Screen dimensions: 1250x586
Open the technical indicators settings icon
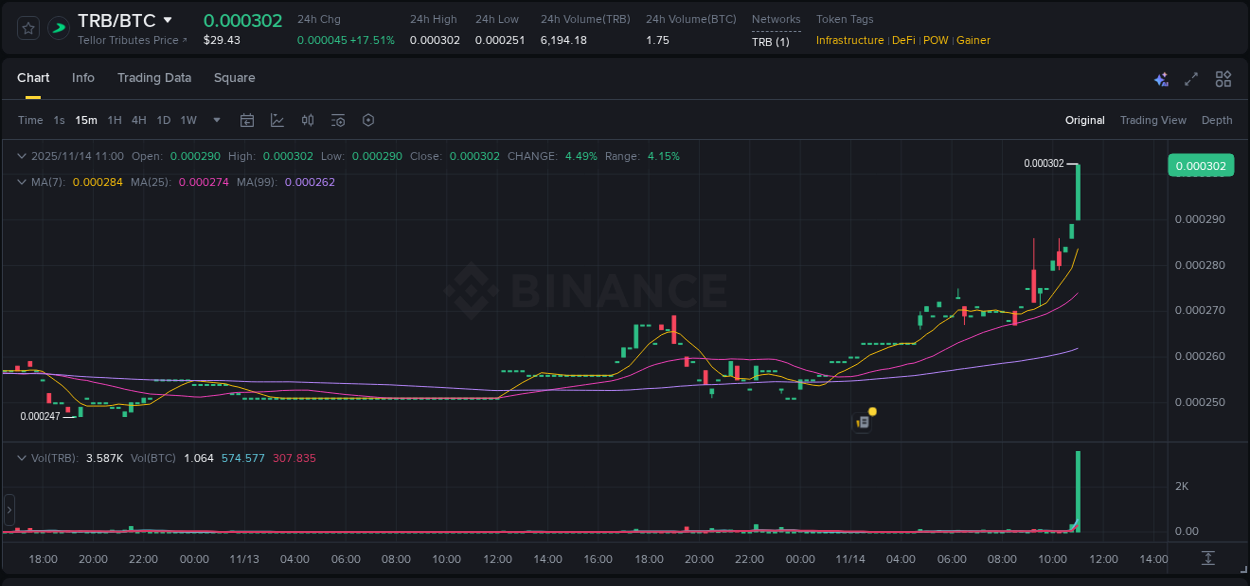(x=337, y=120)
